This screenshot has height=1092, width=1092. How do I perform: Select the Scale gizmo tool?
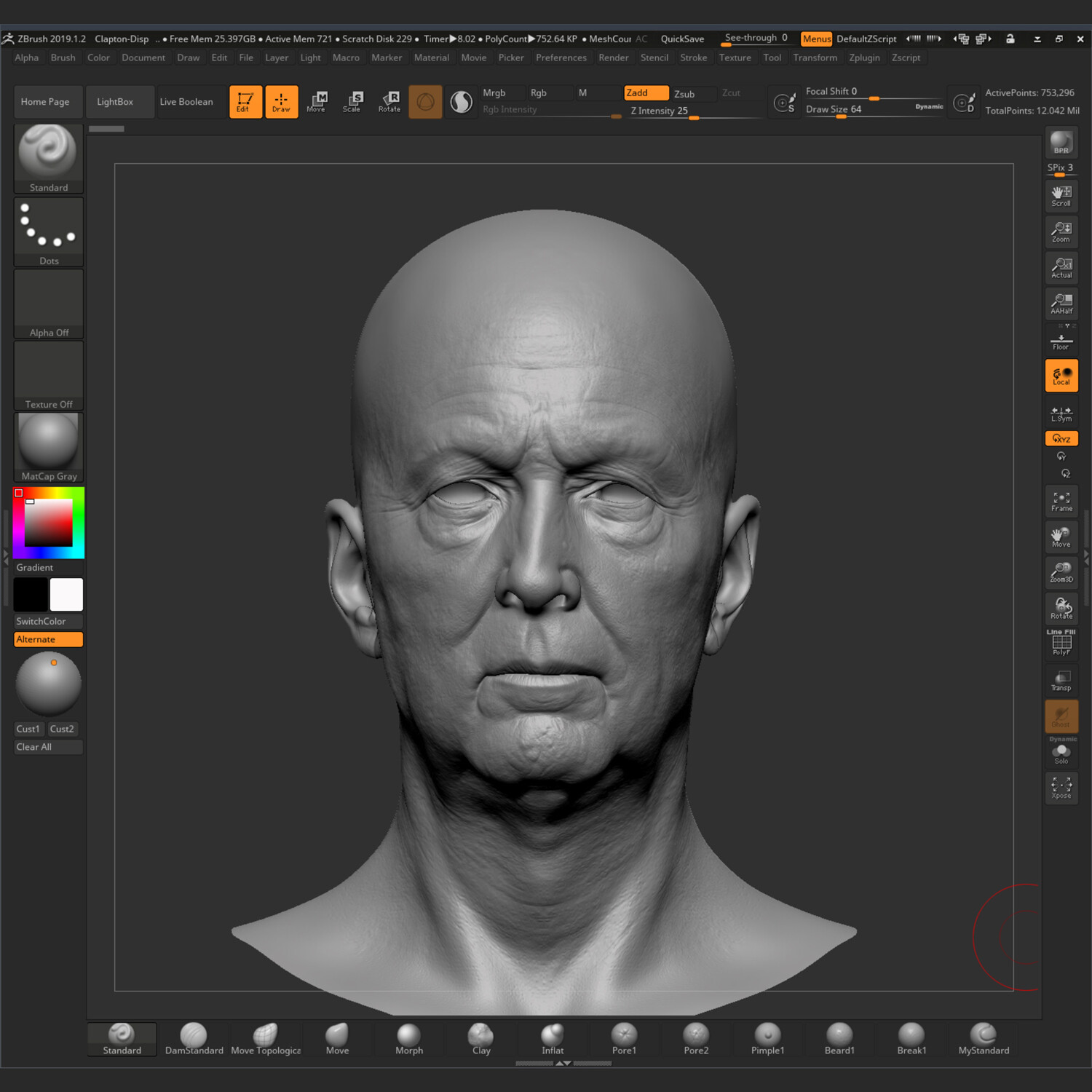pos(352,101)
